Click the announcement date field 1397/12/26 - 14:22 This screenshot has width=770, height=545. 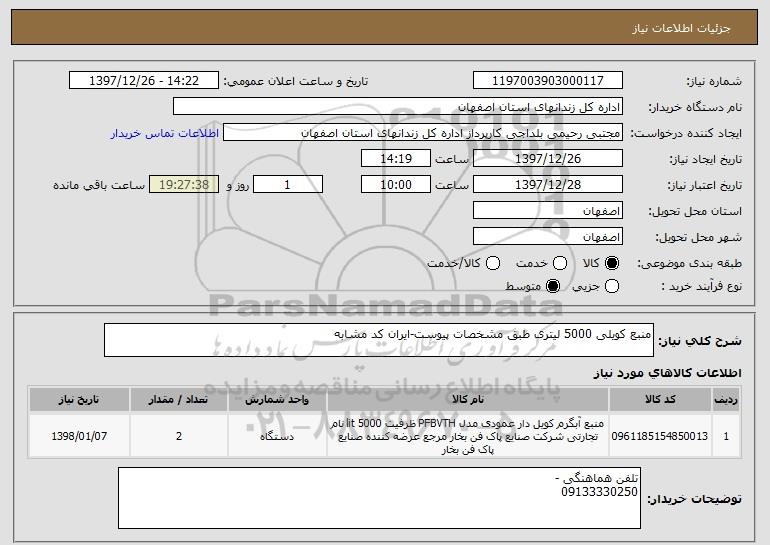[x=144, y=81]
